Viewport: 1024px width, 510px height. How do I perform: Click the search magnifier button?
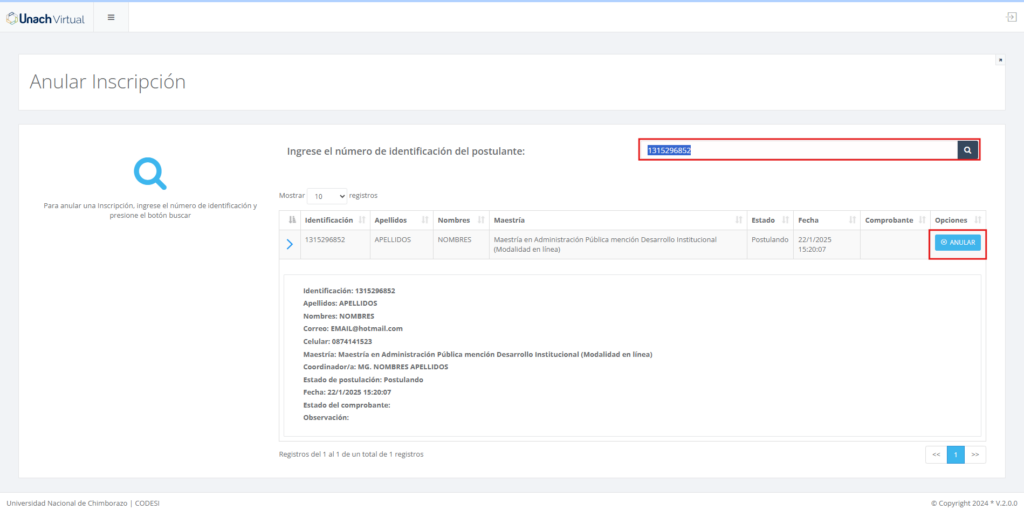point(967,150)
